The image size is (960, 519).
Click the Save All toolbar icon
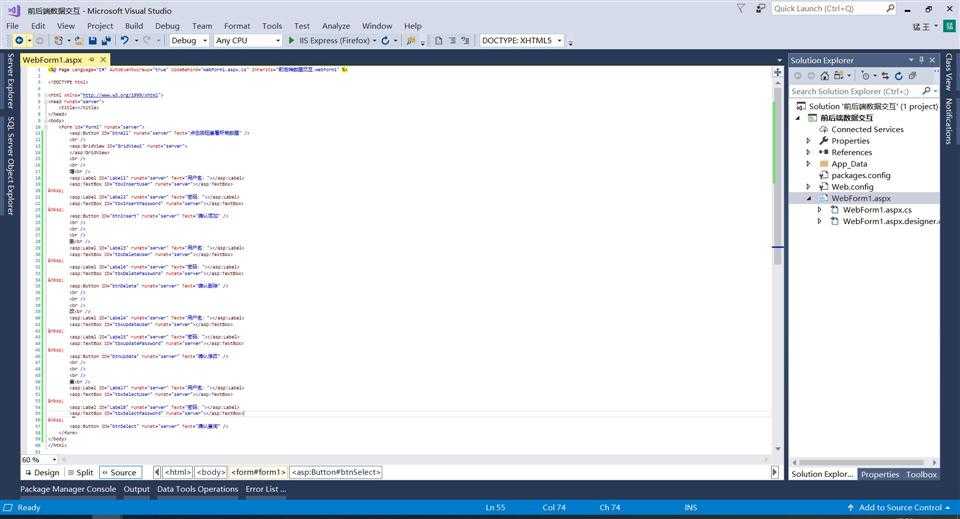[x=106, y=40]
